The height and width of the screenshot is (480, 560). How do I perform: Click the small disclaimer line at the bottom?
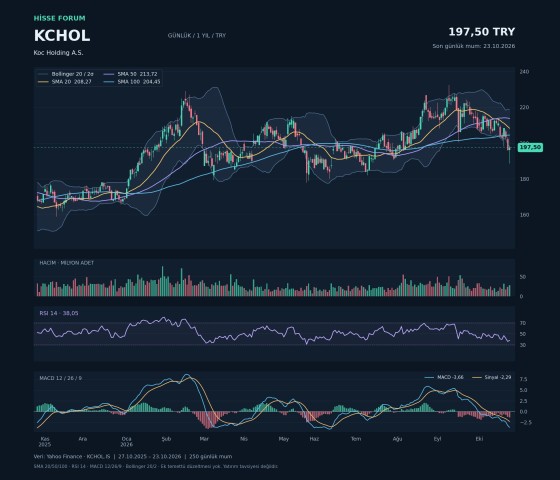156,466
